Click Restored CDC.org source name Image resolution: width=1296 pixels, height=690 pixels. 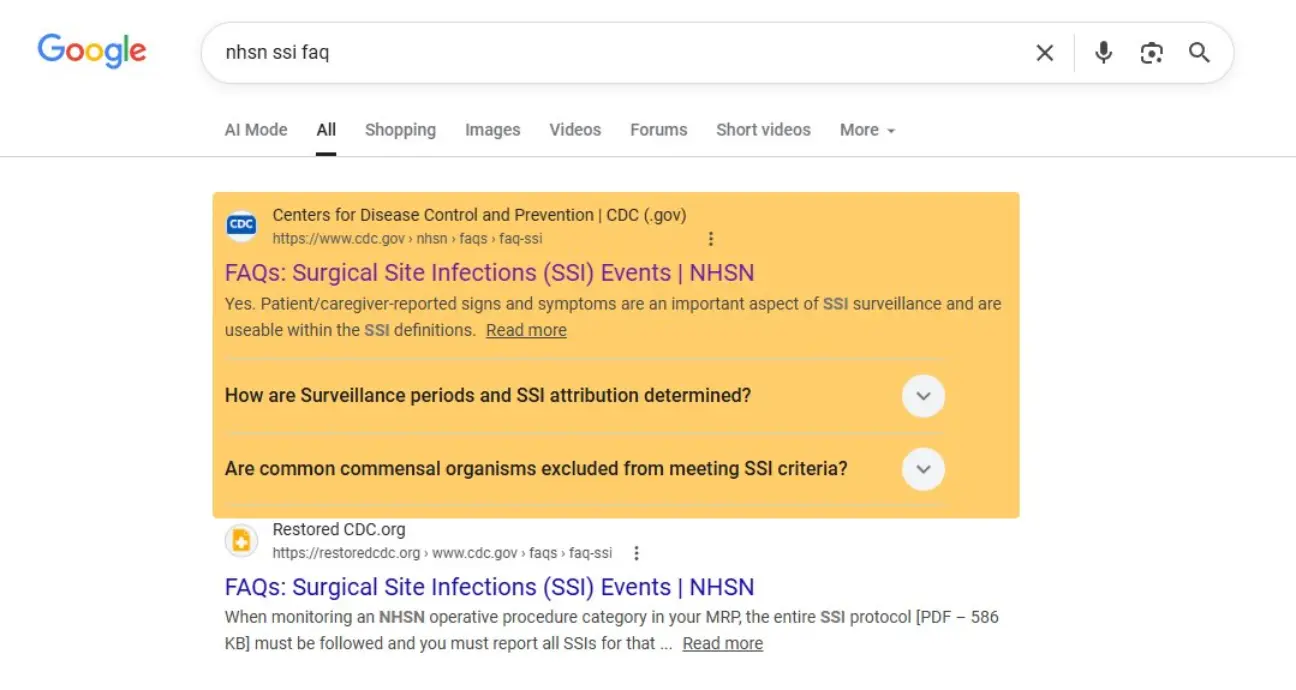pyautogui.click(x=339, y=530)
